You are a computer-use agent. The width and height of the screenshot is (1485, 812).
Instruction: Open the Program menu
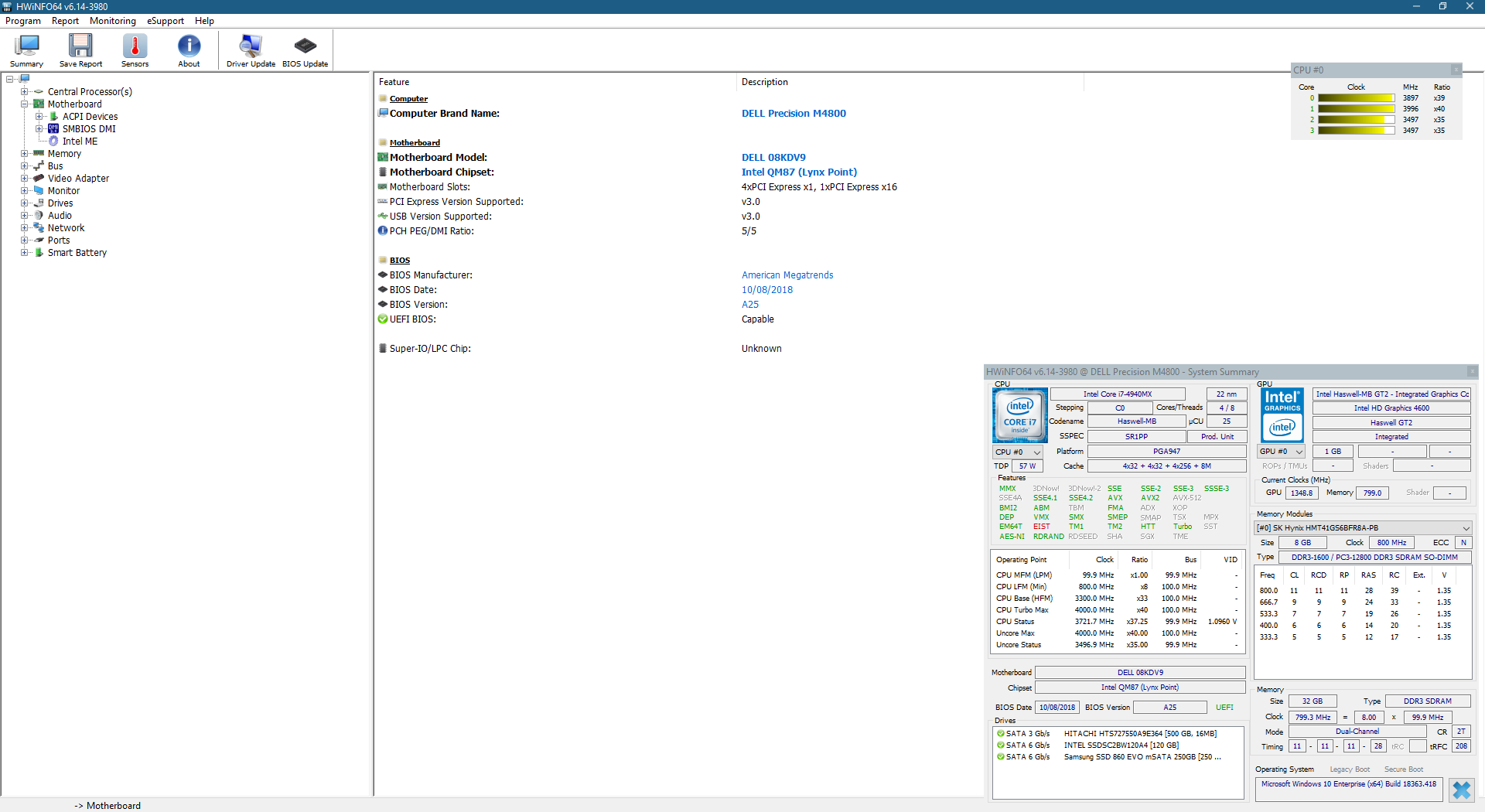[x=23, y=21]
